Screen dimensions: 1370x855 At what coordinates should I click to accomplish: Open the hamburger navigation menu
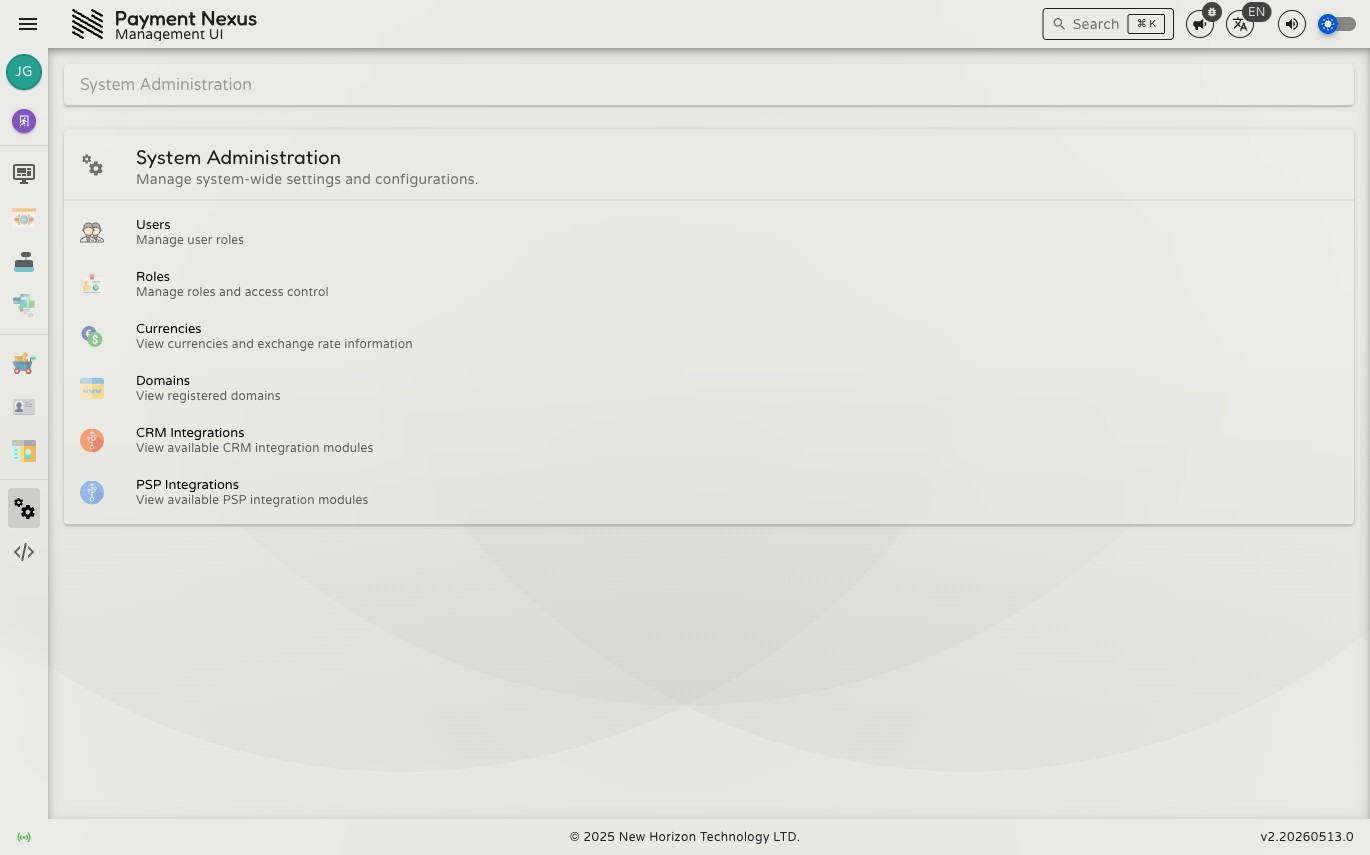pyautogui.click(x=28, y=24)
